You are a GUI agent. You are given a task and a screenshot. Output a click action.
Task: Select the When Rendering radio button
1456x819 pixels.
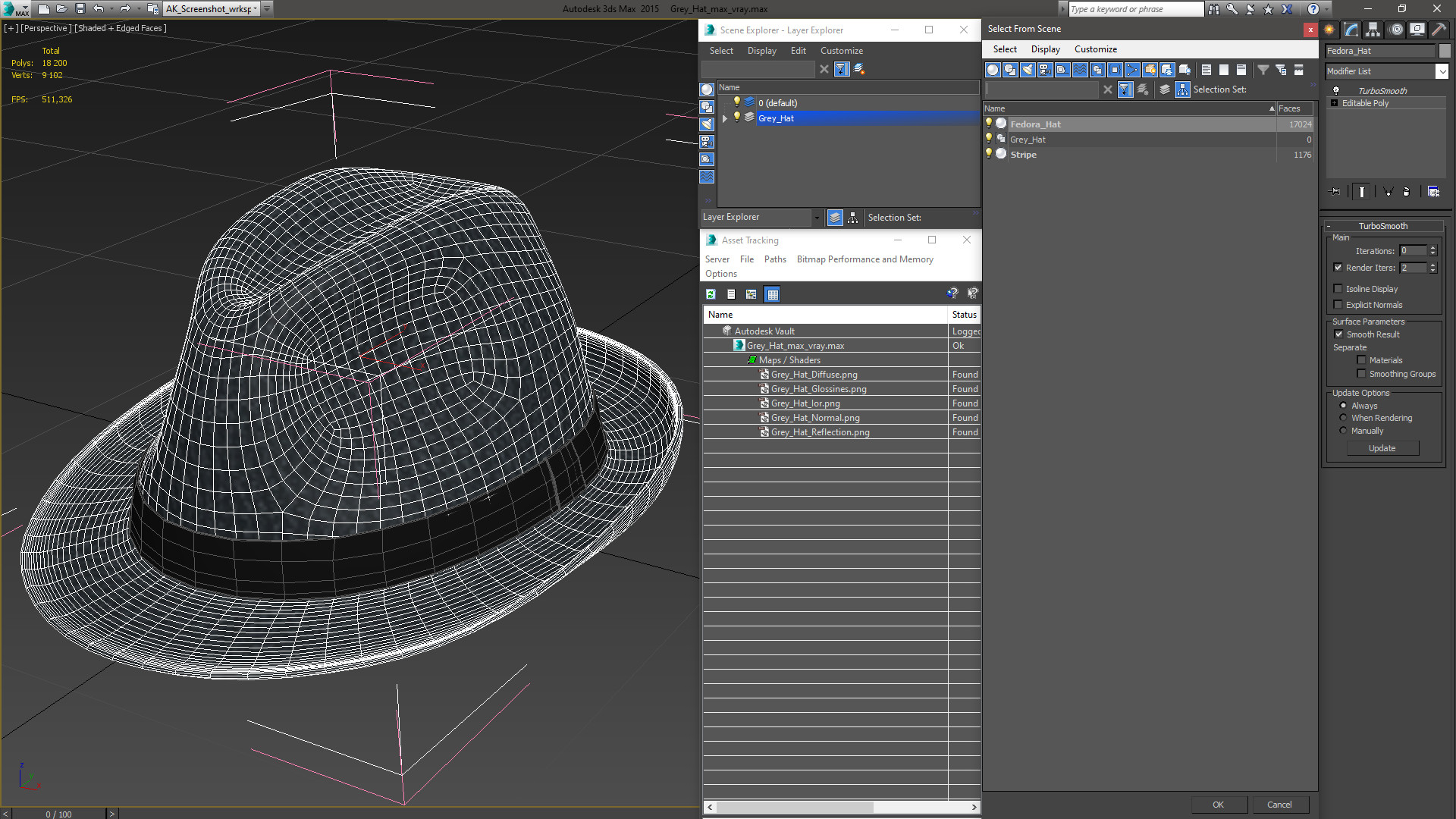1343,417
